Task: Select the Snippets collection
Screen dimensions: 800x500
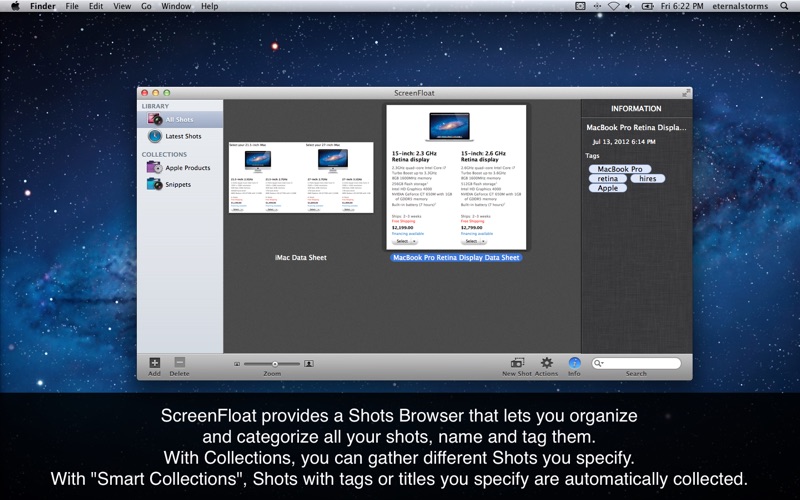Action: 177,184
